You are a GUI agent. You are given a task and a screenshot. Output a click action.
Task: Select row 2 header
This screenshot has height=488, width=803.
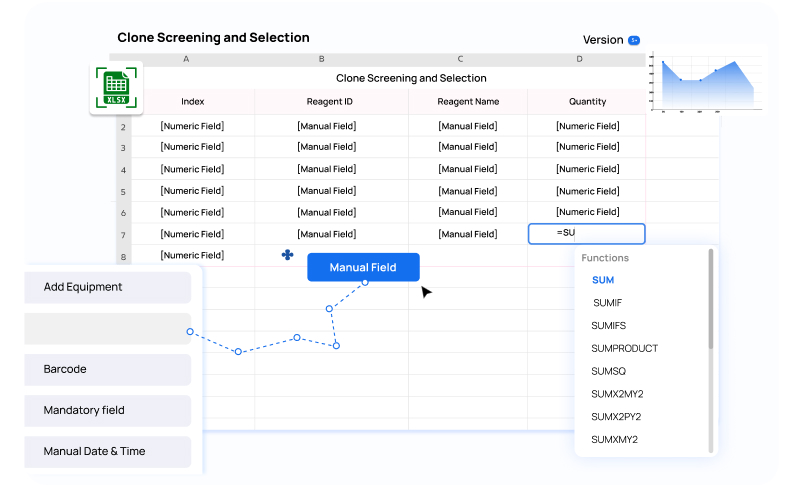point(123,126)
